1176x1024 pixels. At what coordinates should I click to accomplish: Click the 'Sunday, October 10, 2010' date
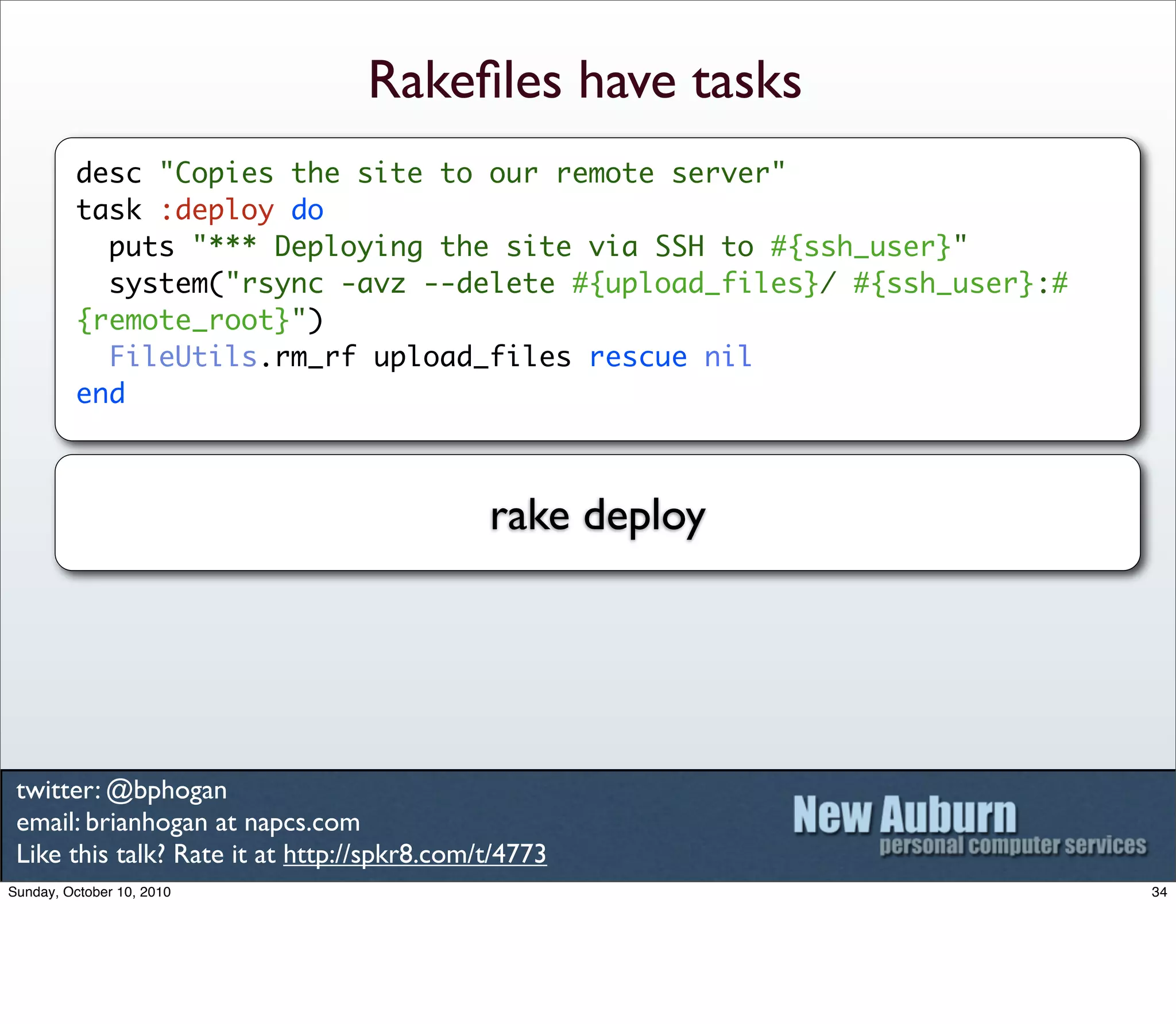pos(90,892)
